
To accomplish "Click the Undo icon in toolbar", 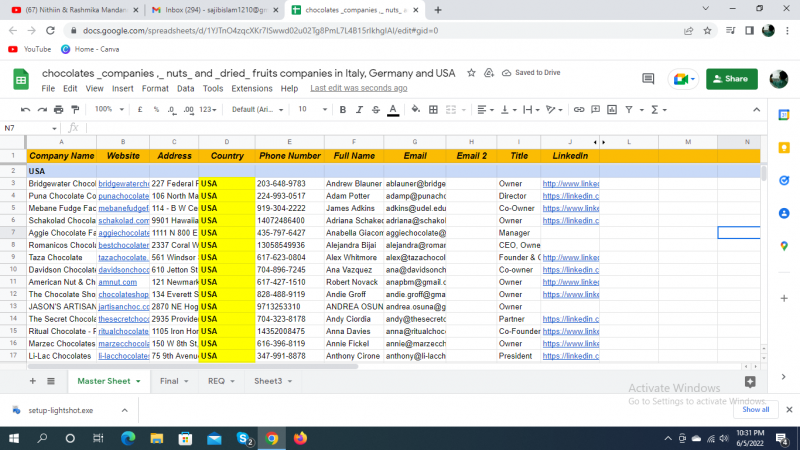I will click(26, 110).
